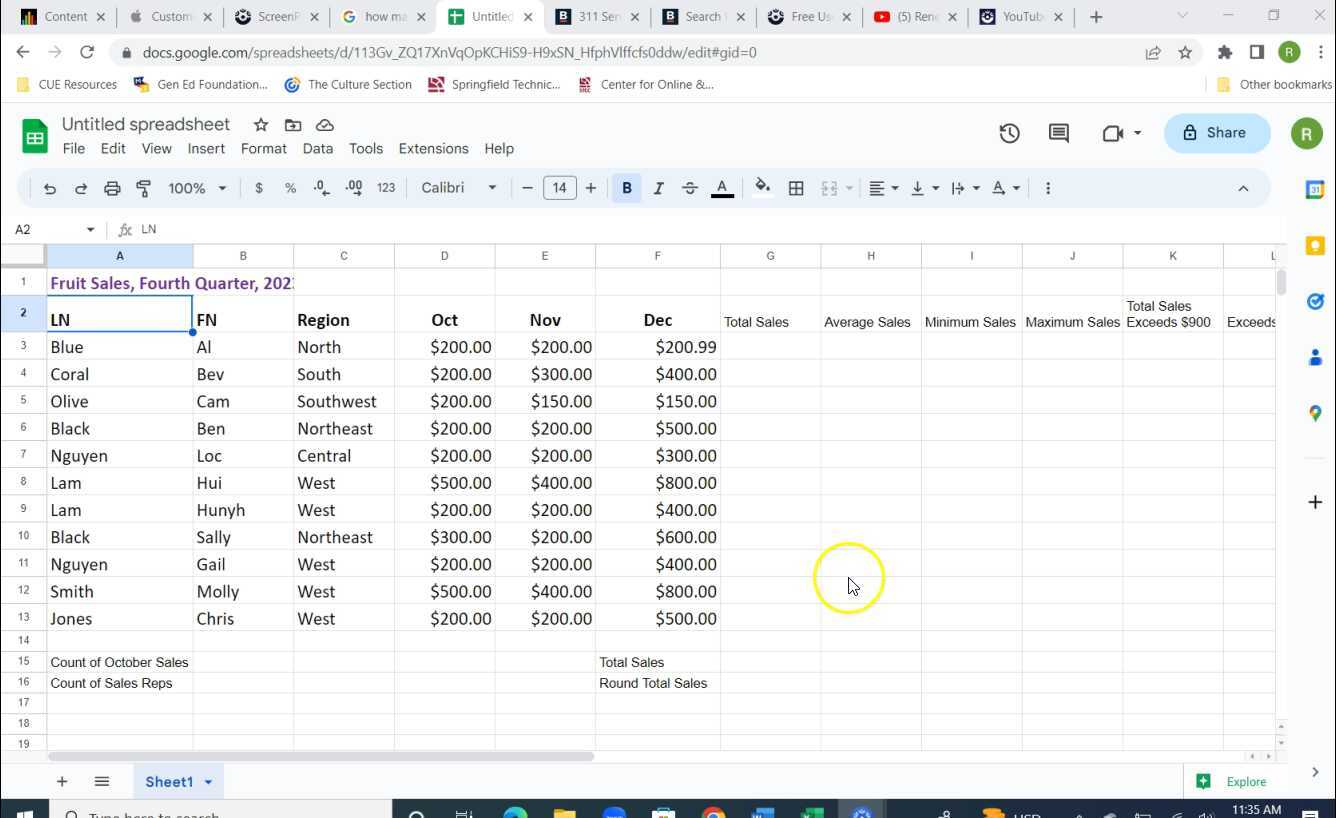The height and width of the screenshot is (818, 1336).
Task: Collapse the toolbar with up chevron
Action: pyautogui.click(x=1243, y=188)
